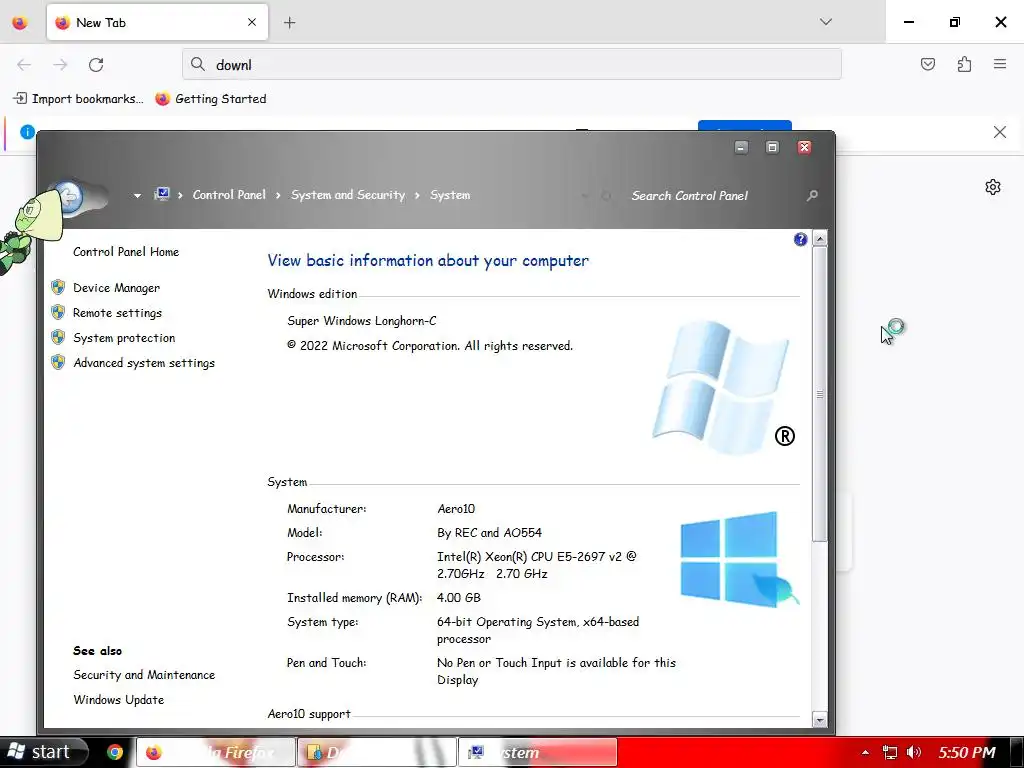Image resolution: width=1024 pixels, height=768 pixels.
Task: Open the list all tabs dropdown
Action: point(825,22)
